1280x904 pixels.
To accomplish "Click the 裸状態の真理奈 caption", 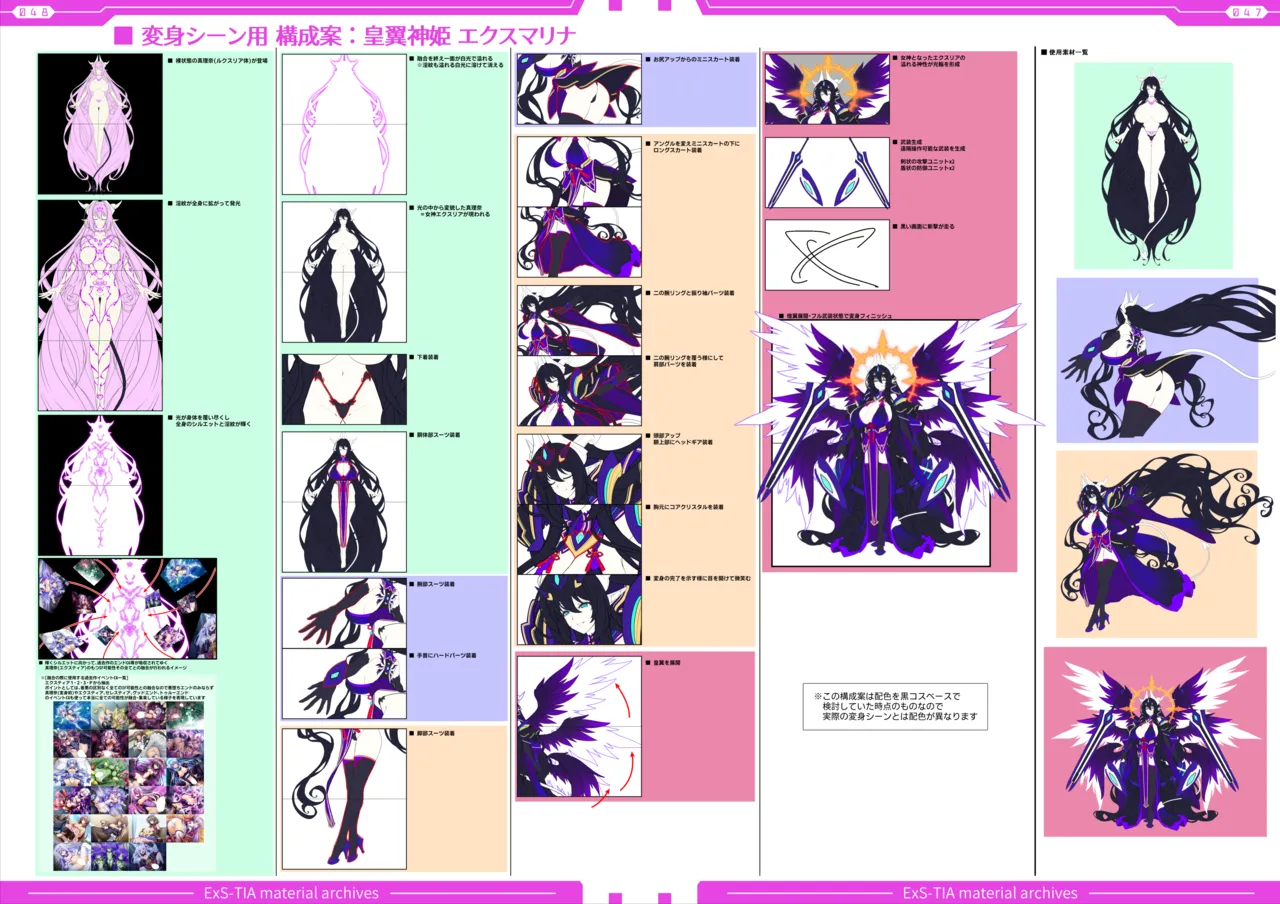I will [x=218, y=60].
